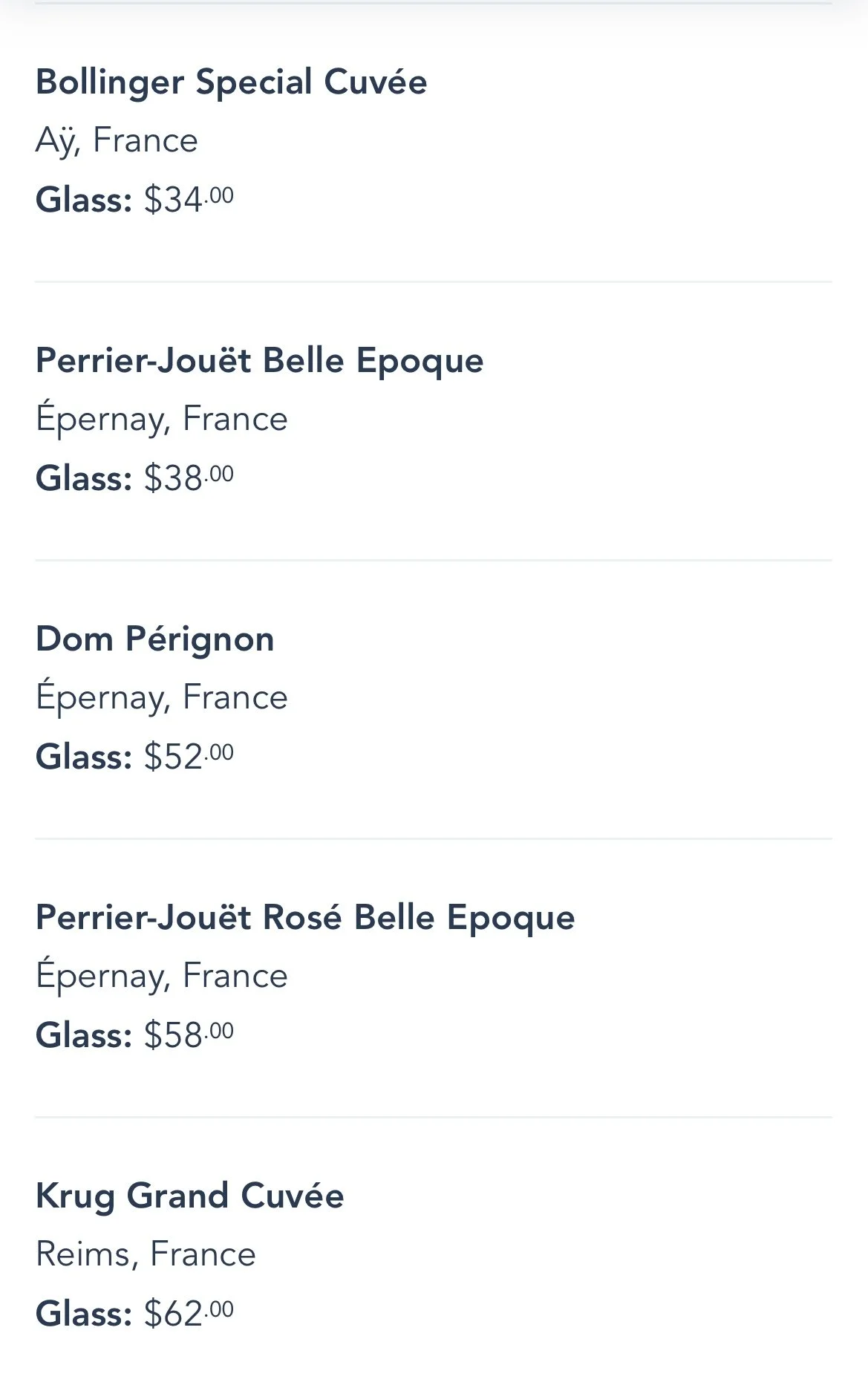Click the Aÿ, France origin text

[x=117, y=140]
